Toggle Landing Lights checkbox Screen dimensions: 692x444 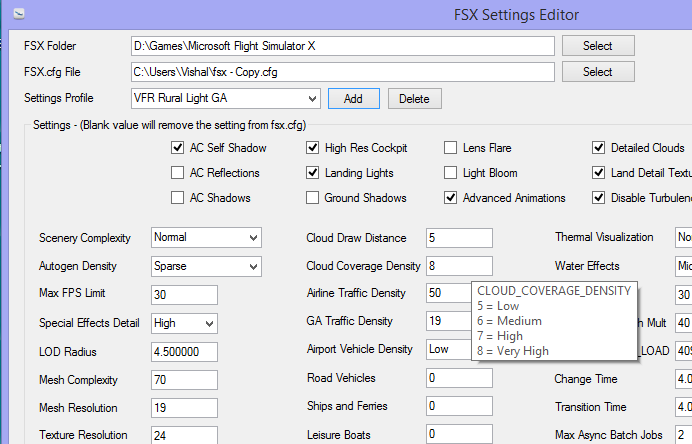click(x=312, y=173)
